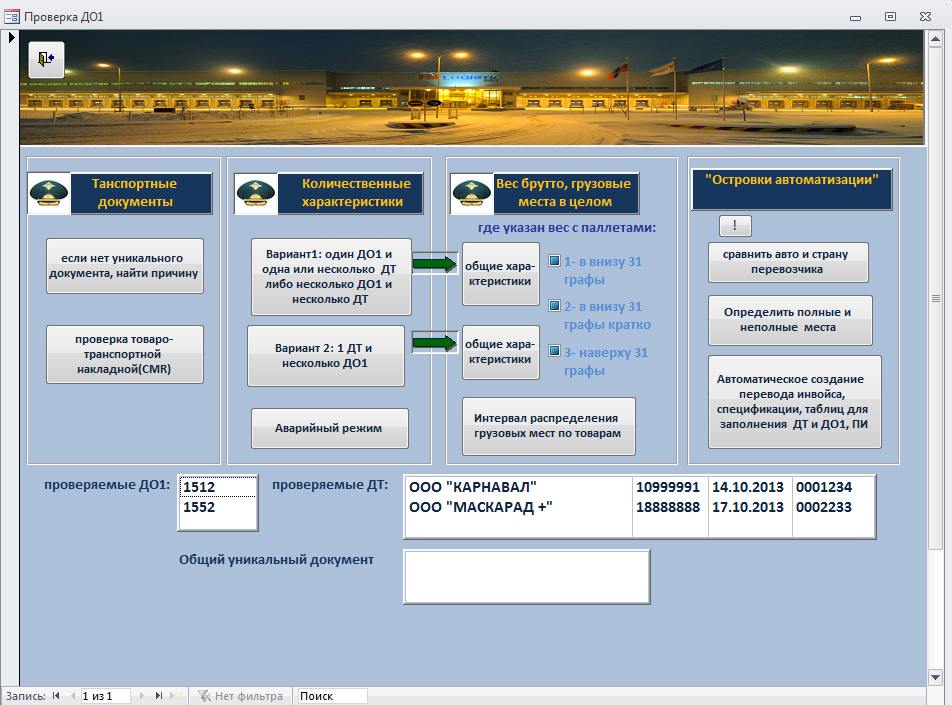Open the form icon menu beside Проверка ДО1 title

tap(12, 16)
